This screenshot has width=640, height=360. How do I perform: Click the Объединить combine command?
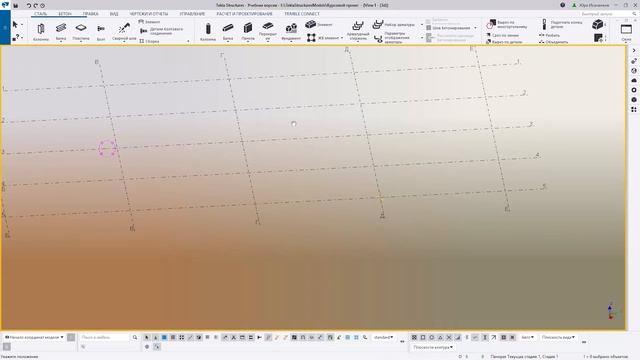pyautogui.click(x=553, y=42)
